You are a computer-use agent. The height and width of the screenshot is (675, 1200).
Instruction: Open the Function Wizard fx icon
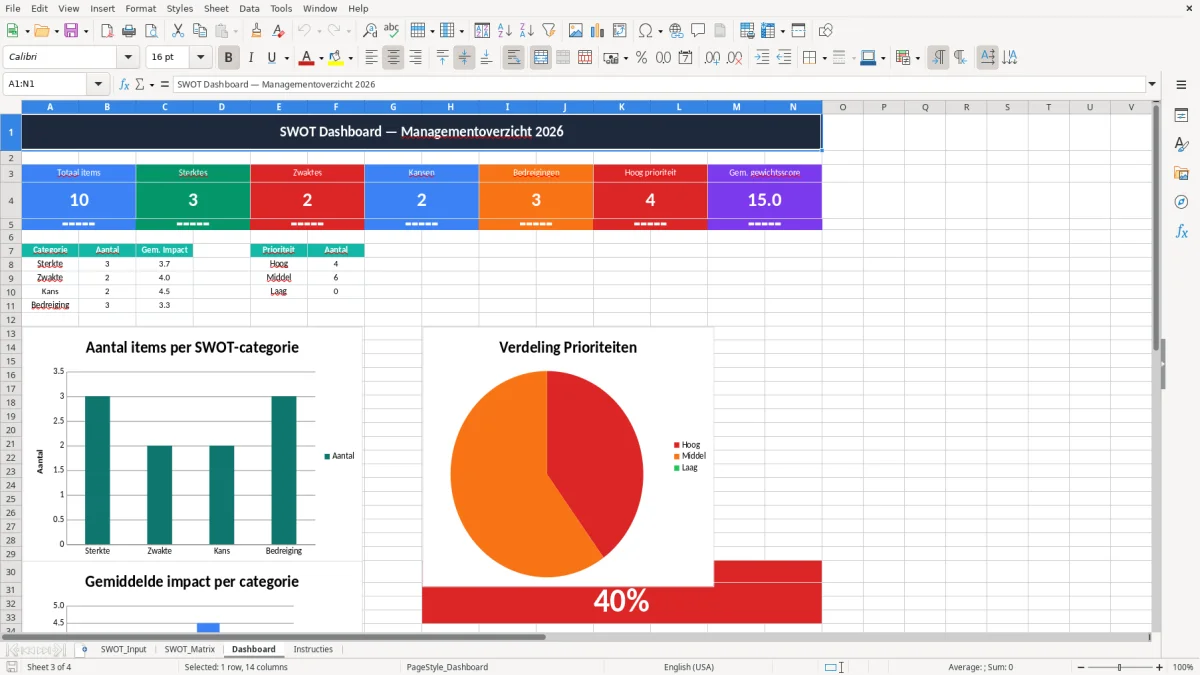tap(124, 84)
